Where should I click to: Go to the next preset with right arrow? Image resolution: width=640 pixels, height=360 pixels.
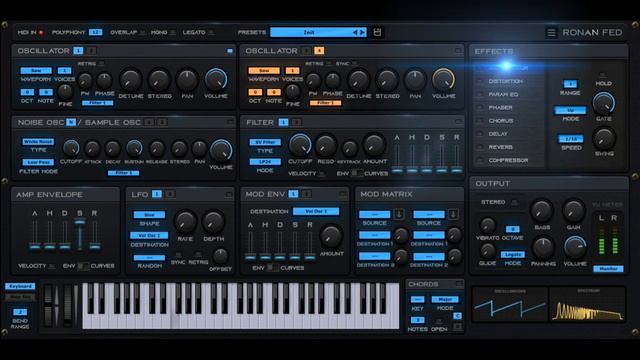[x=362, y=32]
